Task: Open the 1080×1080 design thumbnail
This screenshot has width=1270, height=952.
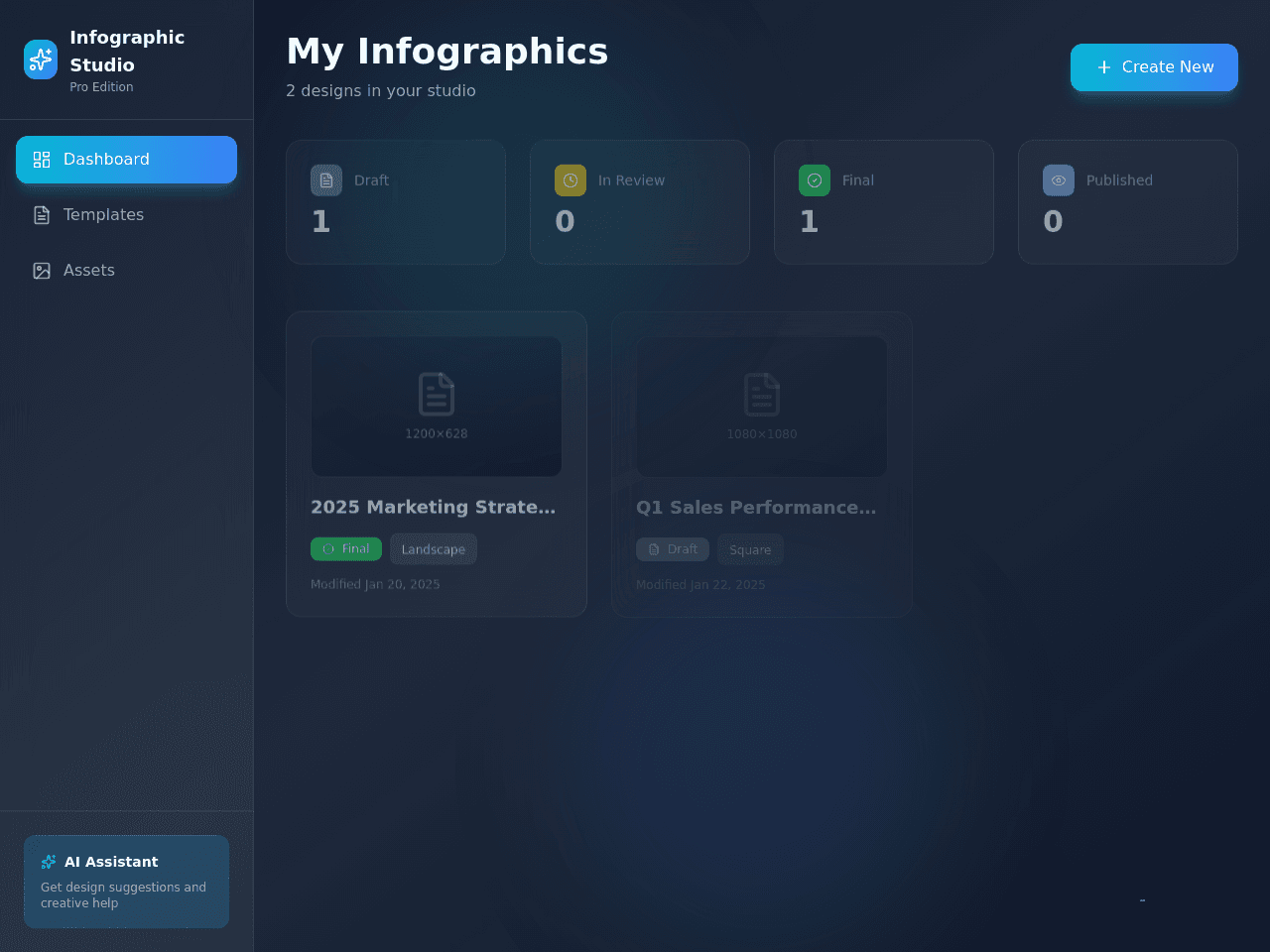Action: 762,407
